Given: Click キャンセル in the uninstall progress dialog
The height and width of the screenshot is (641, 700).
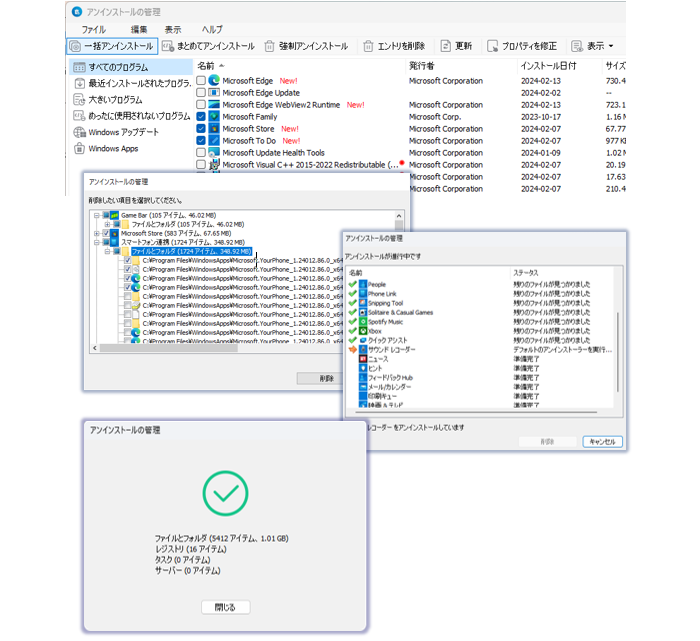Looking at the screenshot, I should coord(602,441).
